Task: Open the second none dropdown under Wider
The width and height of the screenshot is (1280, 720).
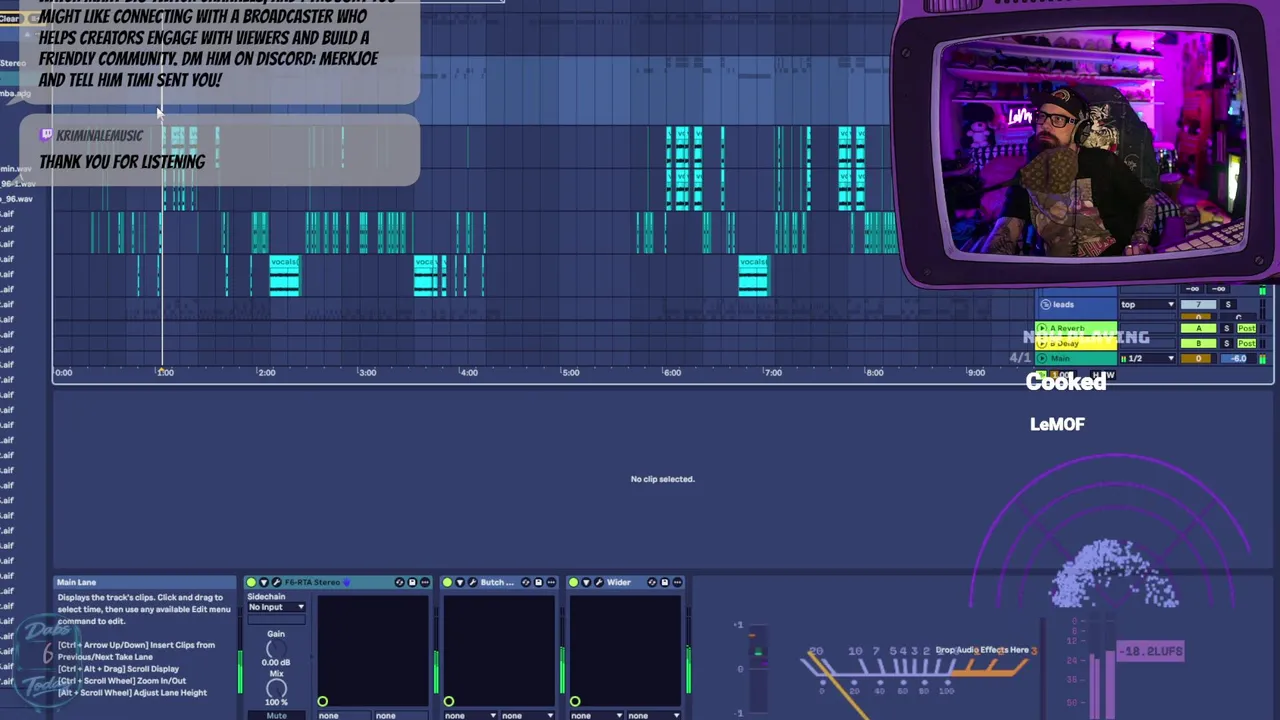Action: coord(655,715)
